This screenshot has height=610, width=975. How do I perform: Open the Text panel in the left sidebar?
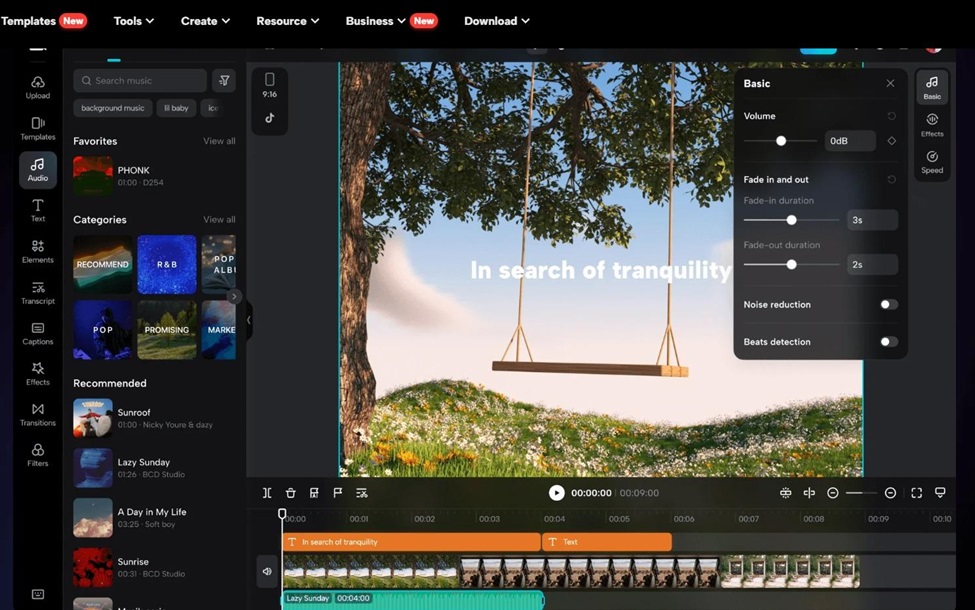37,212
